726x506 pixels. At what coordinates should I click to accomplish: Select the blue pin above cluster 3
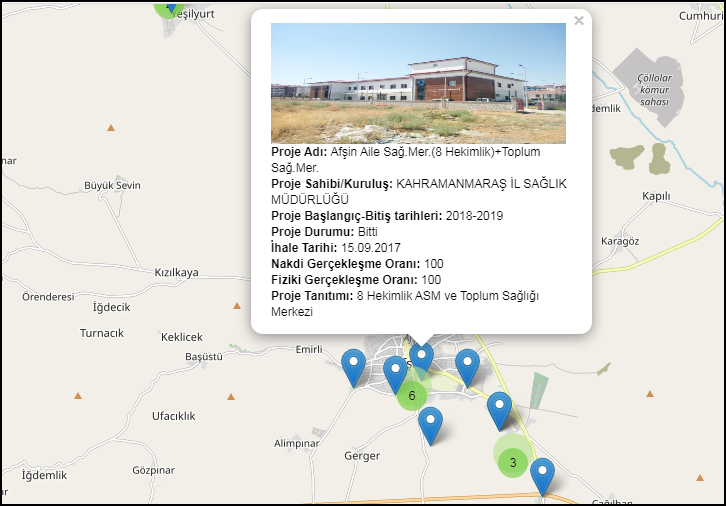500,411
